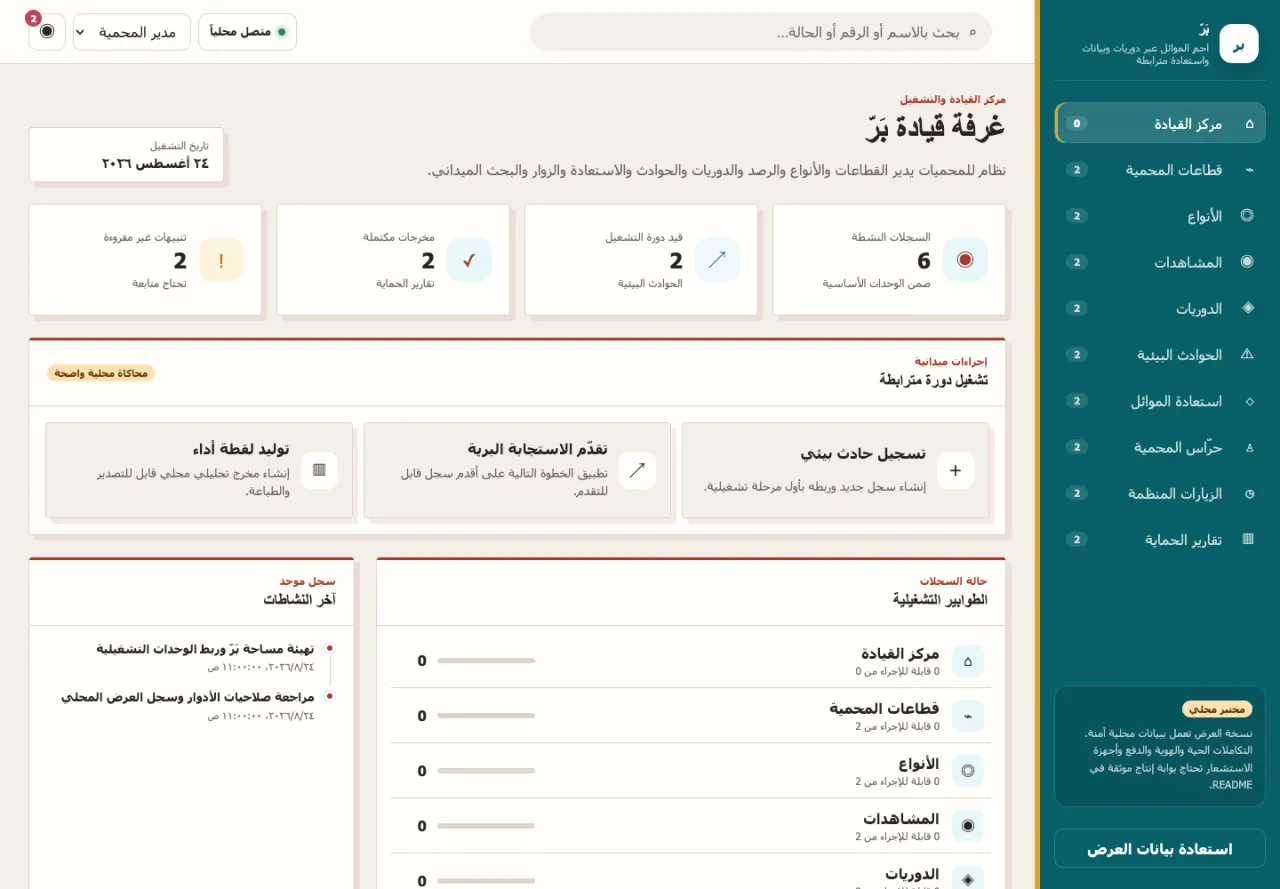This screenshot has width=1280, height=889.
Task: Open قطاعات المحمية sidebar section
Action: pos(1160,170)
